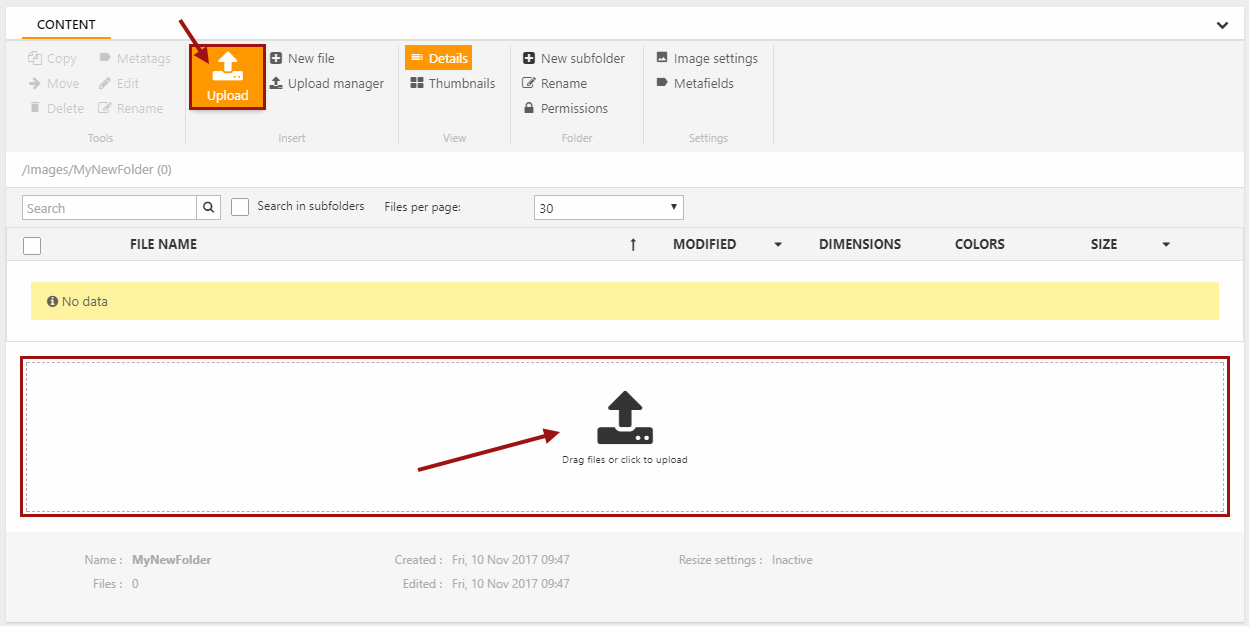Open folder Permissions

click(565, 109)
